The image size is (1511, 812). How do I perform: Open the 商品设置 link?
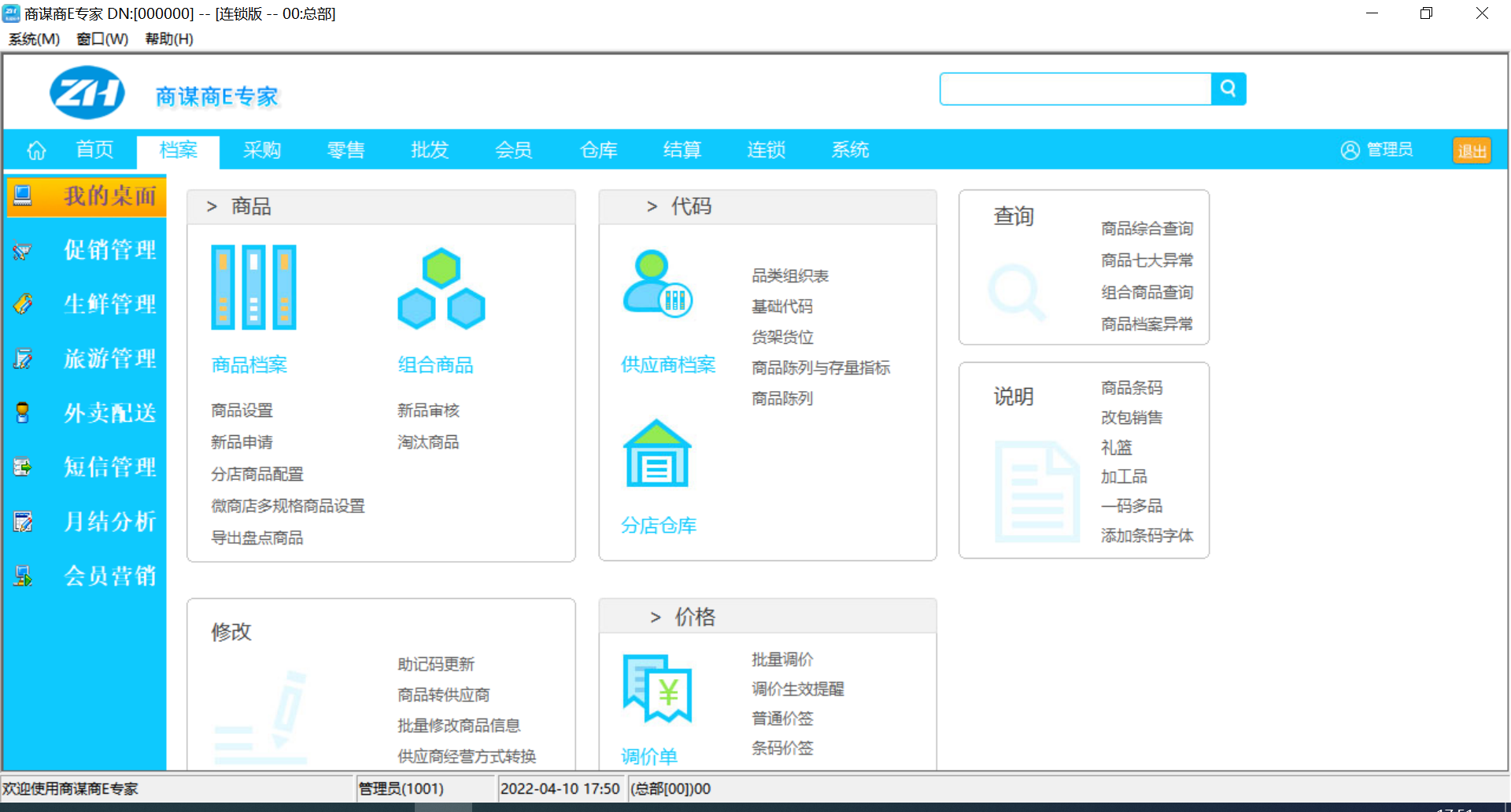click(x=242, y=411)
